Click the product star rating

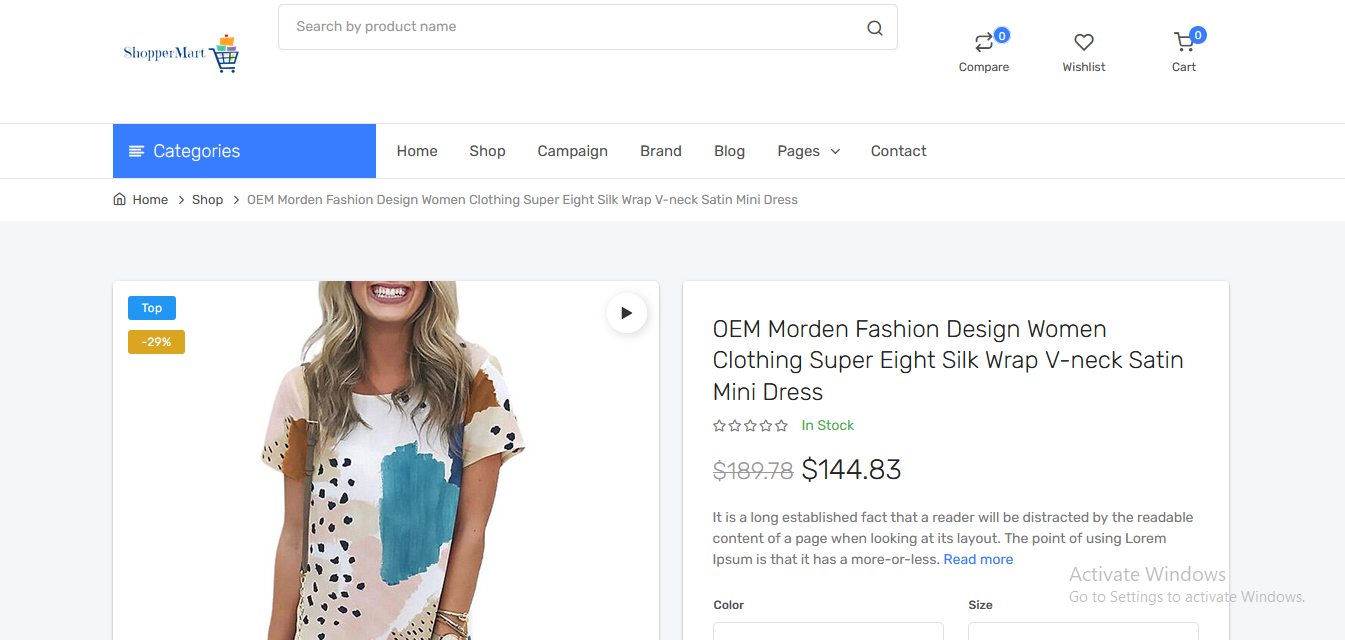[x=750, y=425]
